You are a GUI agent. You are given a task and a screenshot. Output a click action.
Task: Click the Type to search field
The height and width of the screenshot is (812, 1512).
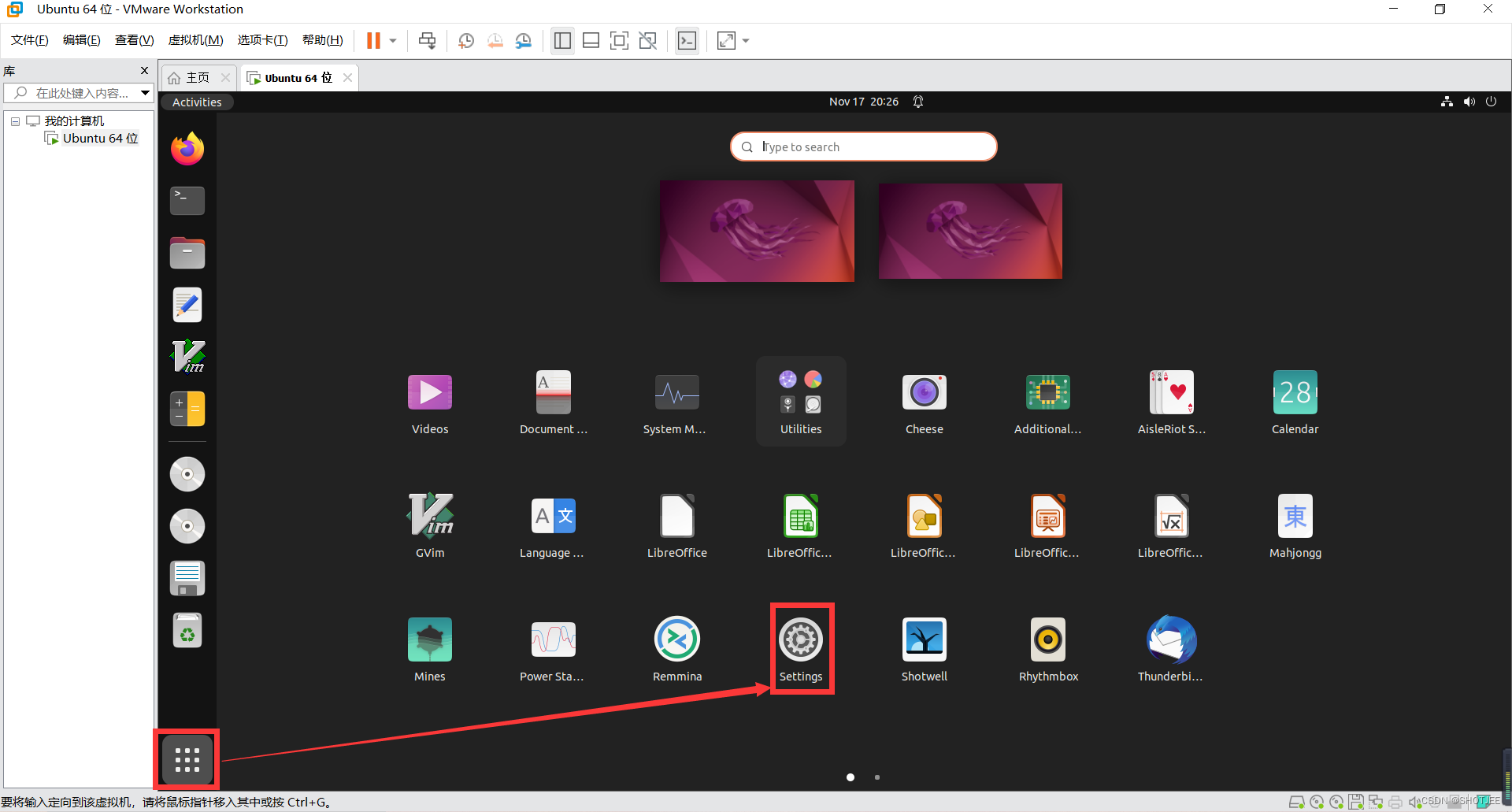(x=864, y=146)
